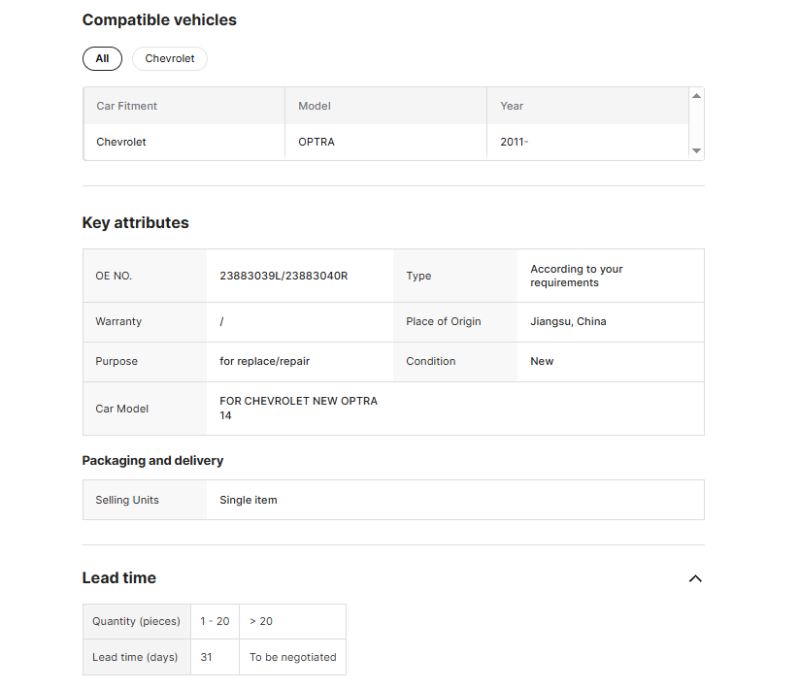Click the "FOR CHEVROLET NEW OPTRA 14" value
This screenshot has width=800, height=689.
pyautogui.click(x=298, y=408)
